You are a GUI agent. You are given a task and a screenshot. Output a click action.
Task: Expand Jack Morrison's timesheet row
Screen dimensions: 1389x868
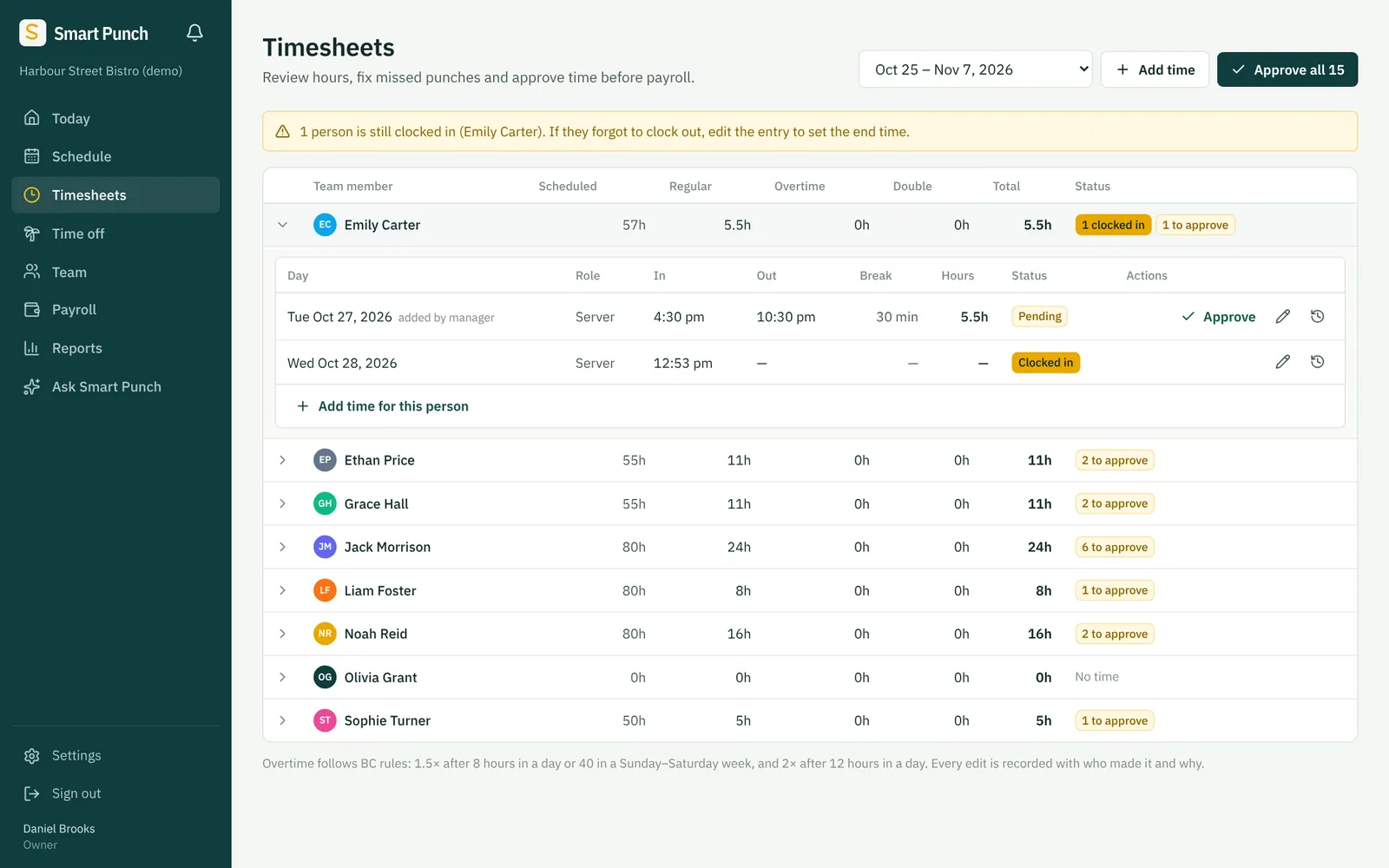[282, 547]
